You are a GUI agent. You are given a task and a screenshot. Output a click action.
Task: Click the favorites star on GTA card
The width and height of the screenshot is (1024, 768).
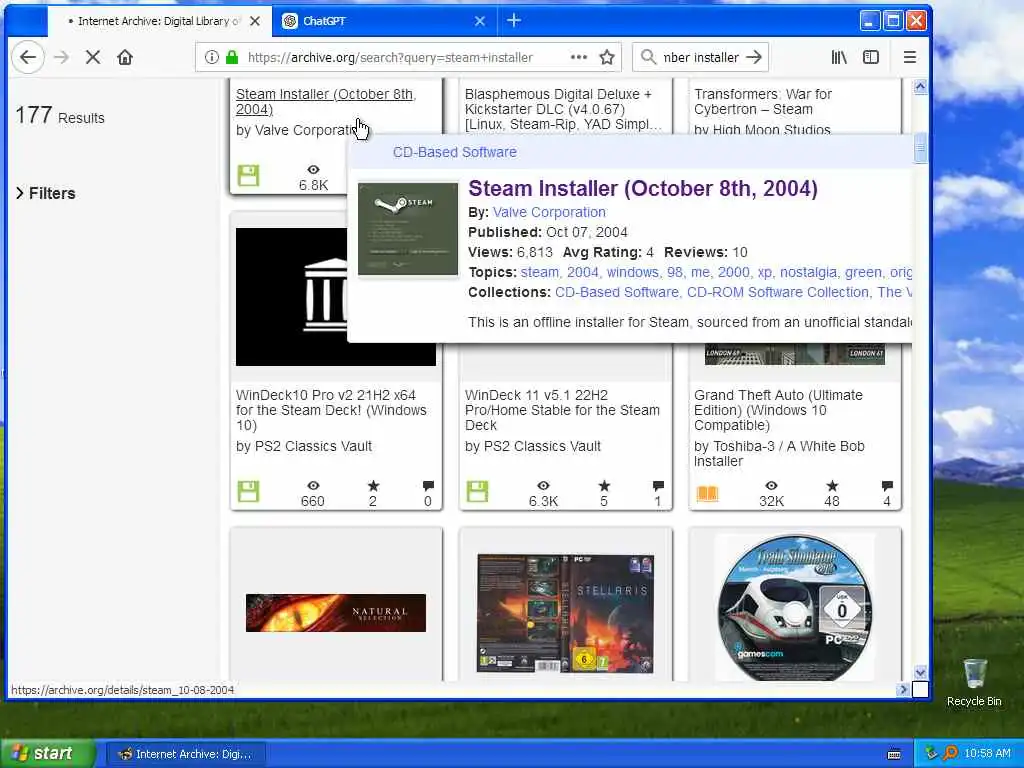(832, 485)
